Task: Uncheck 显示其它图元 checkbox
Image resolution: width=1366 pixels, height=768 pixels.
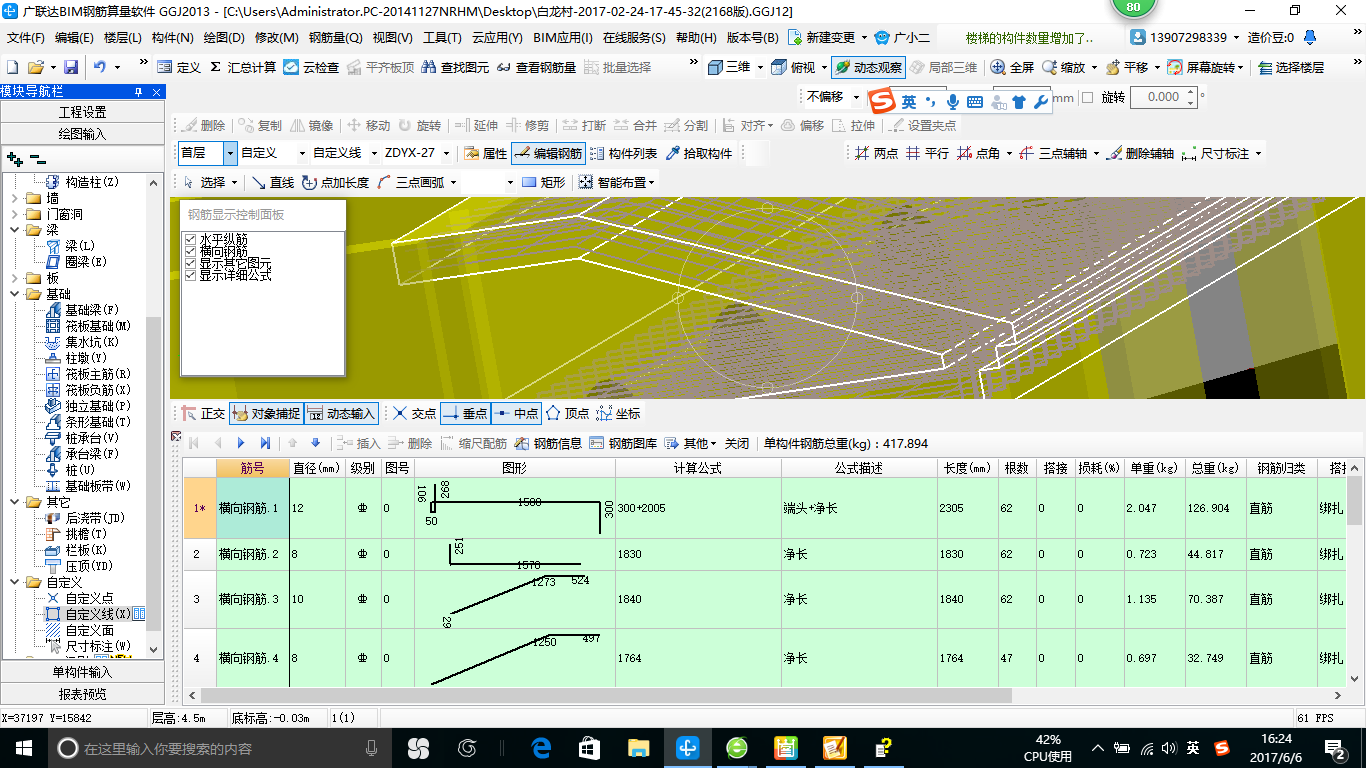Action: coord(191,263)
